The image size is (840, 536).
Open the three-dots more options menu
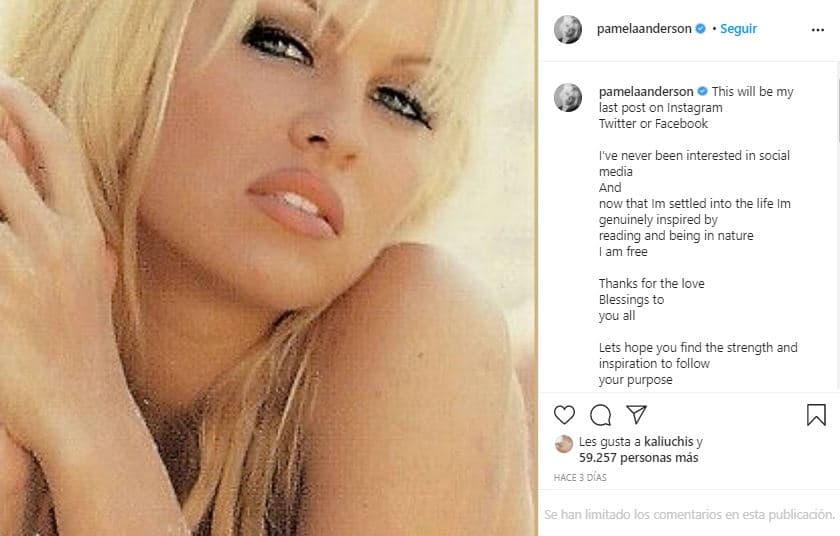818,30
